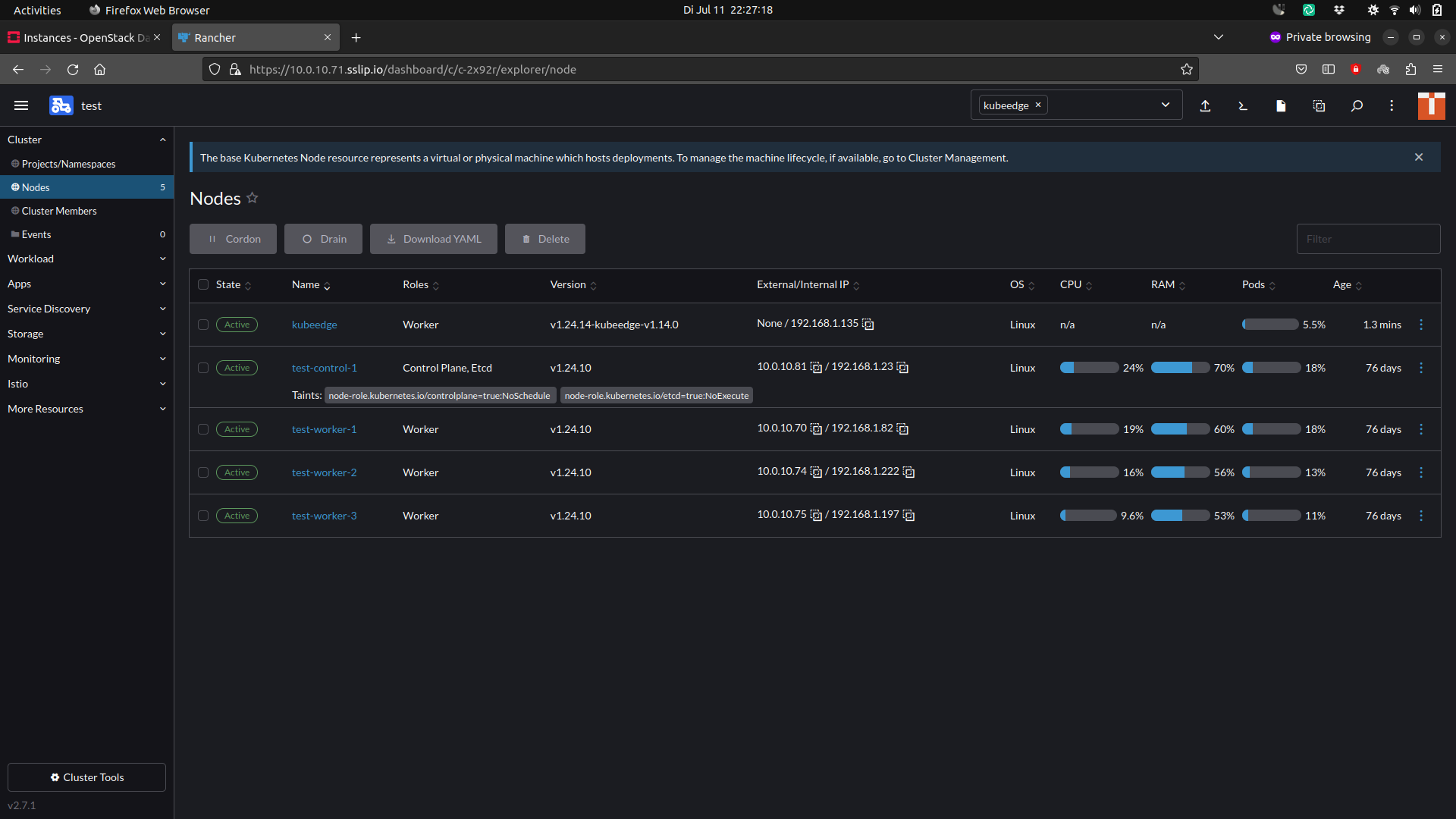The image size is (1456, 819).
Task: Toggle the select-all checkbox in header row
Action: point(203,284)
